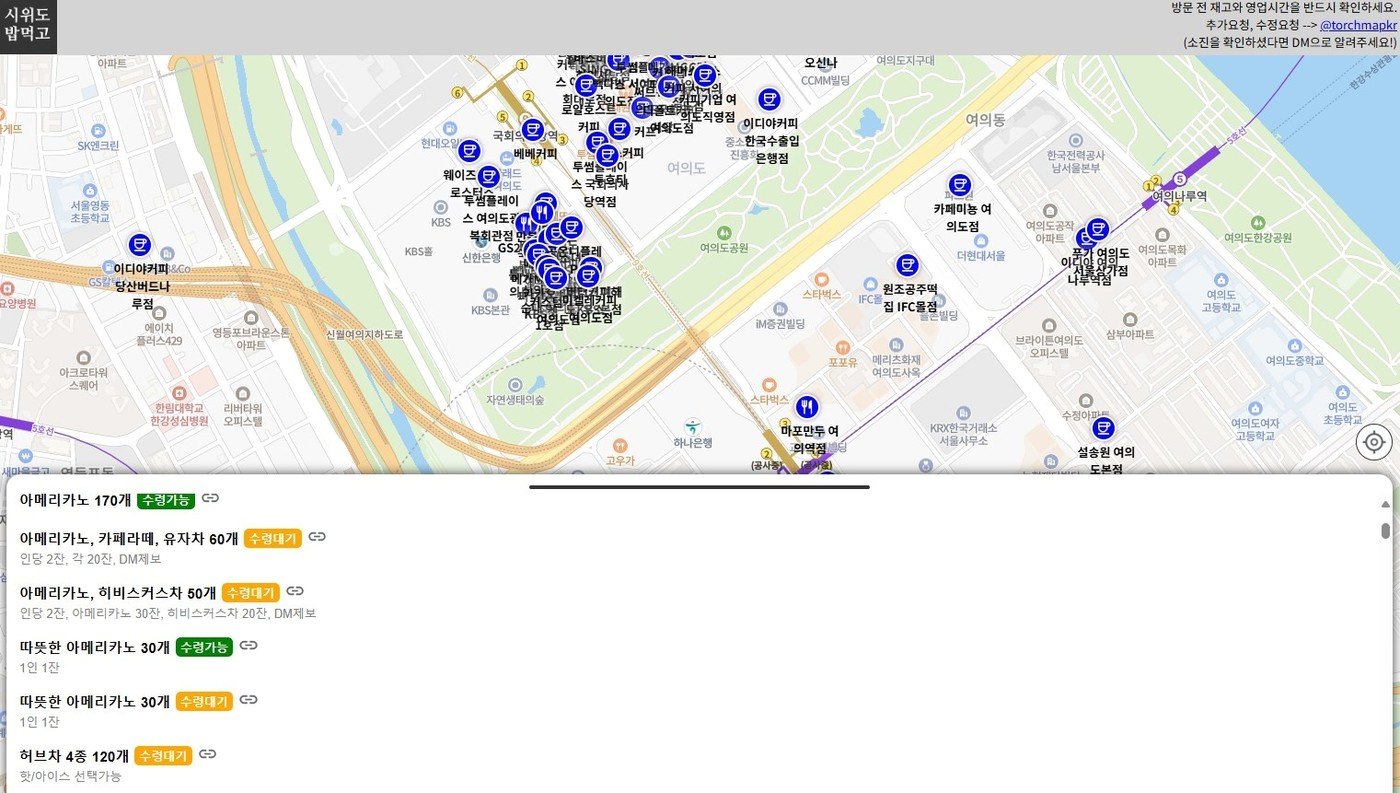Click the 웨이즈 로스터스 cafe marker
1400x793 pixels.
tap(469, 151)
